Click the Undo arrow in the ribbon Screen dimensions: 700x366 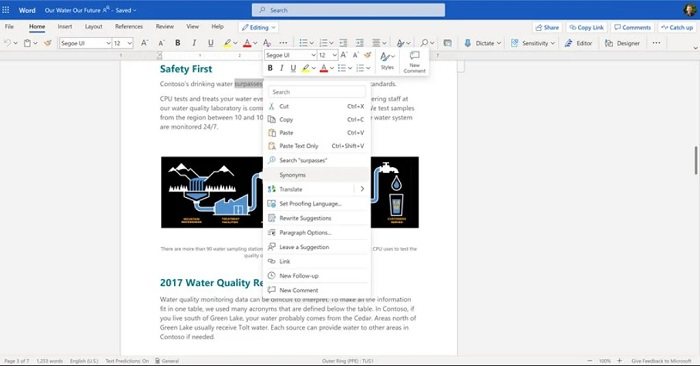click(x=7, y=43)
